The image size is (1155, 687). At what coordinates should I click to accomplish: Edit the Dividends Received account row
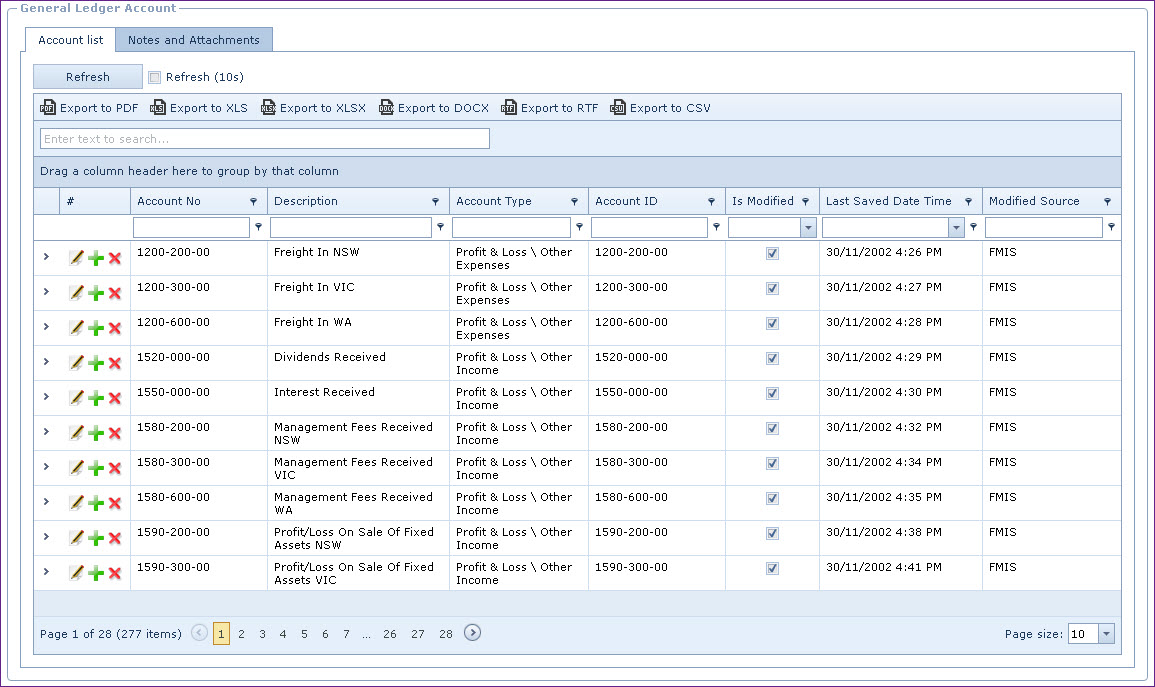[76, 363]
